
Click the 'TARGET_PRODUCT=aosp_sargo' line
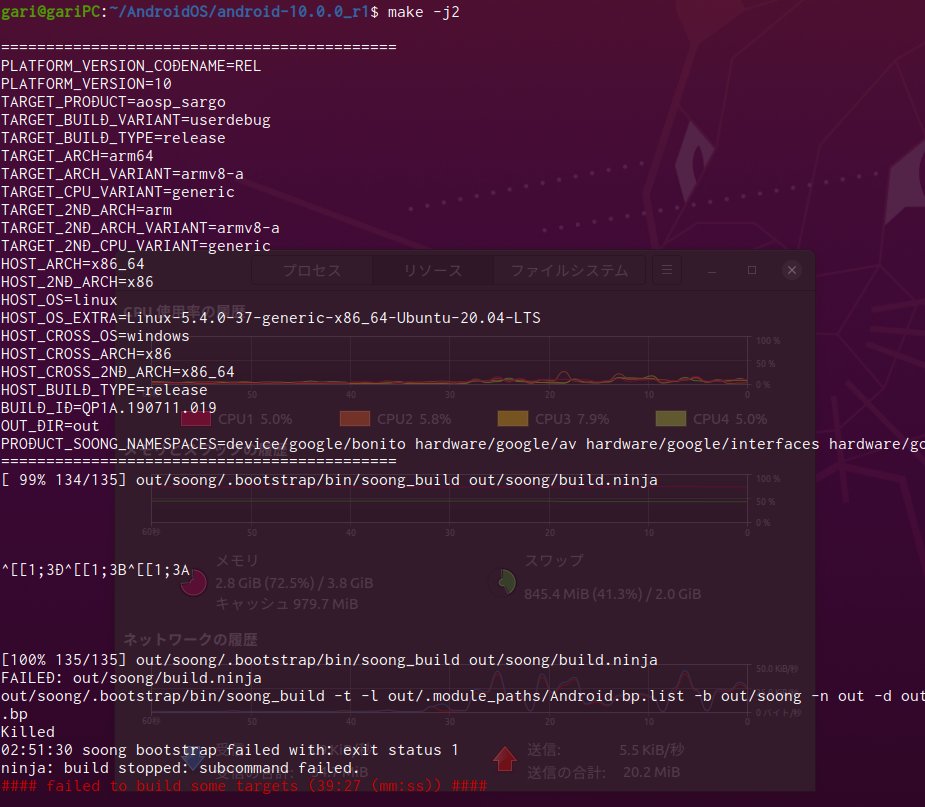[113, 101]
